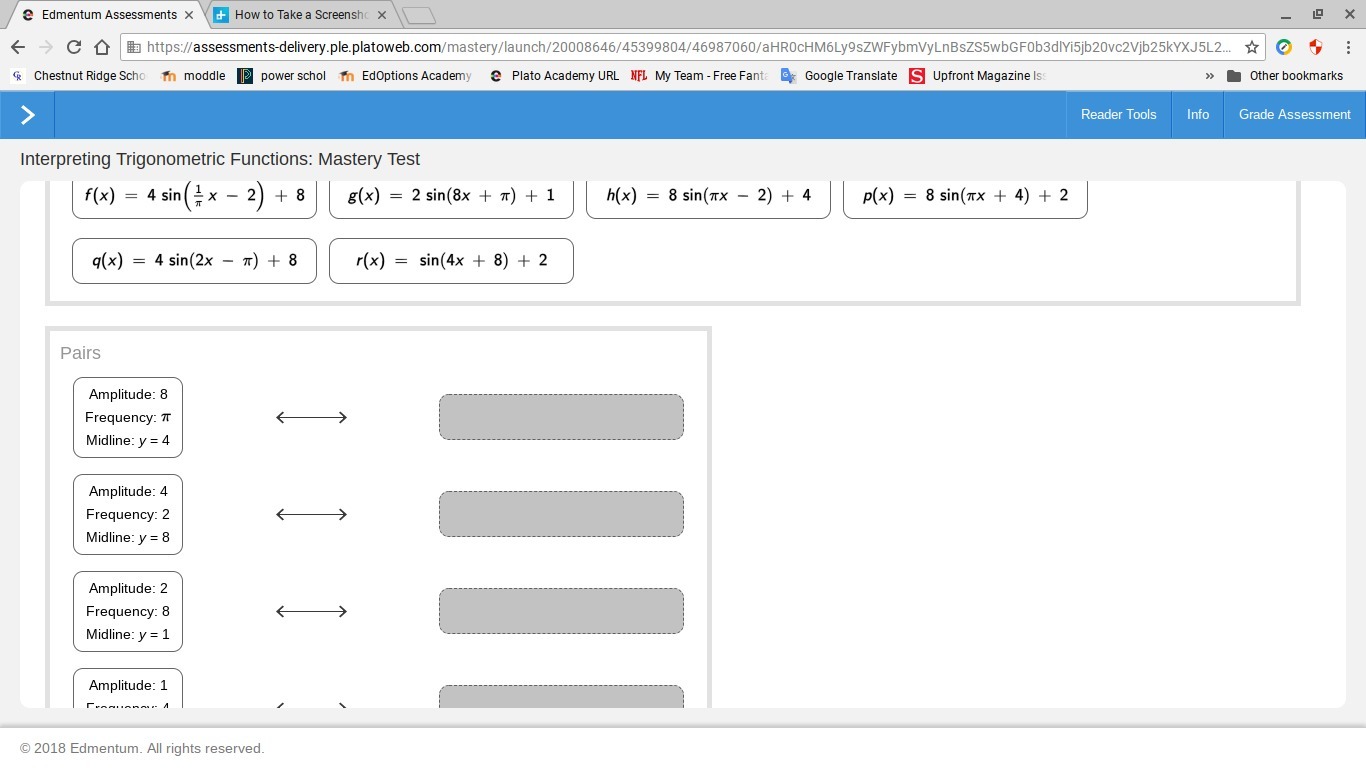The width and height of the screenshot is (1366, 768).
Task: Reload the current page
Action: tap(74, 47)
